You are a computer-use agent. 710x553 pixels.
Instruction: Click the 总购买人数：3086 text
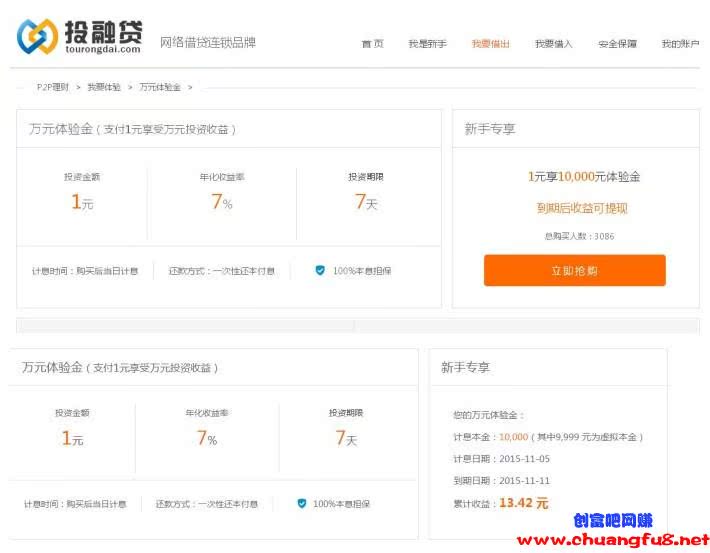coord(579,236)
